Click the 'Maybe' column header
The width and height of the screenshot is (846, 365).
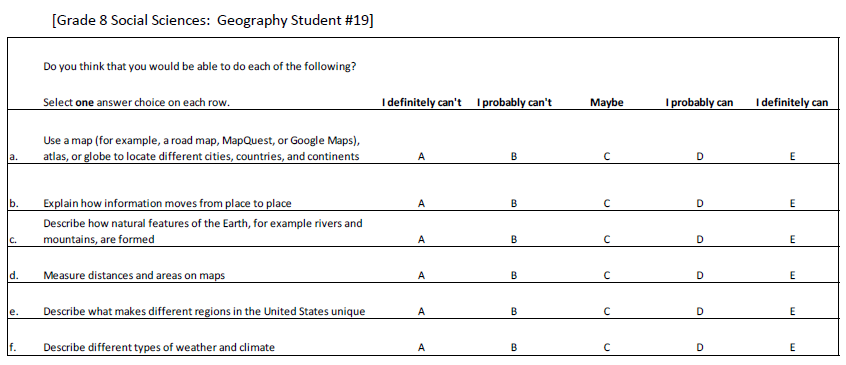606,102
